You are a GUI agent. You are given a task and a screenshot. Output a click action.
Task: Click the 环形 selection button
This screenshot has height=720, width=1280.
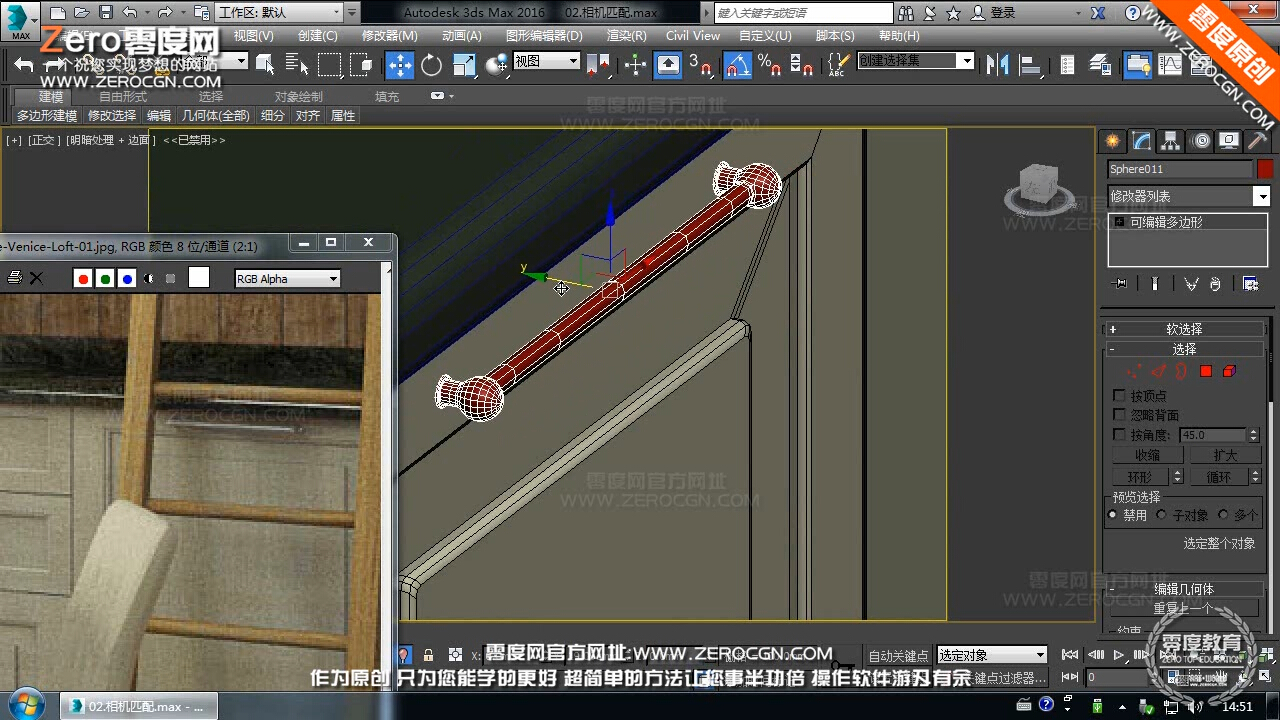point(1140,477)
